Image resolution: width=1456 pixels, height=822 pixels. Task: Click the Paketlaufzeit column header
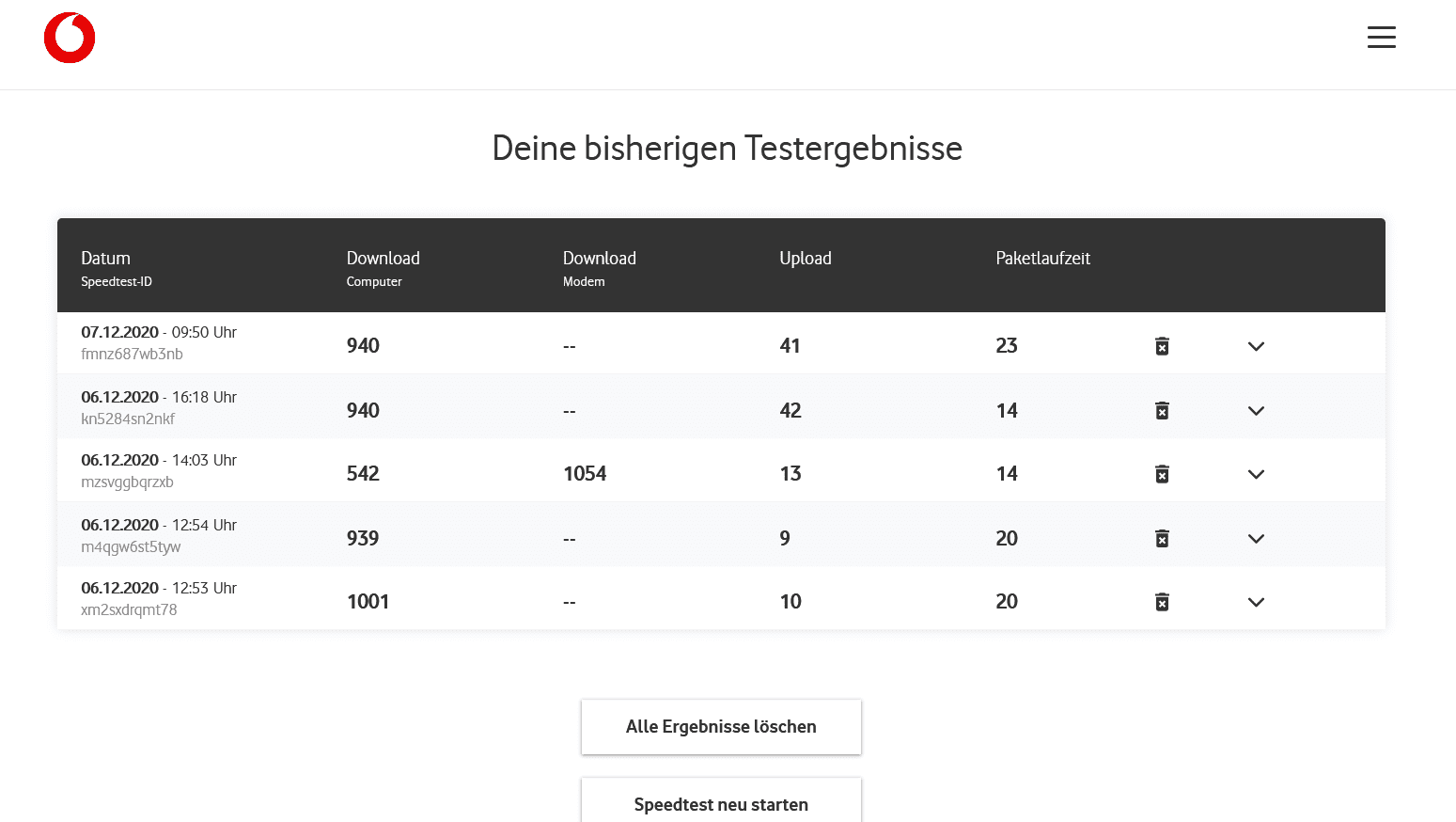coord(1042,258)
